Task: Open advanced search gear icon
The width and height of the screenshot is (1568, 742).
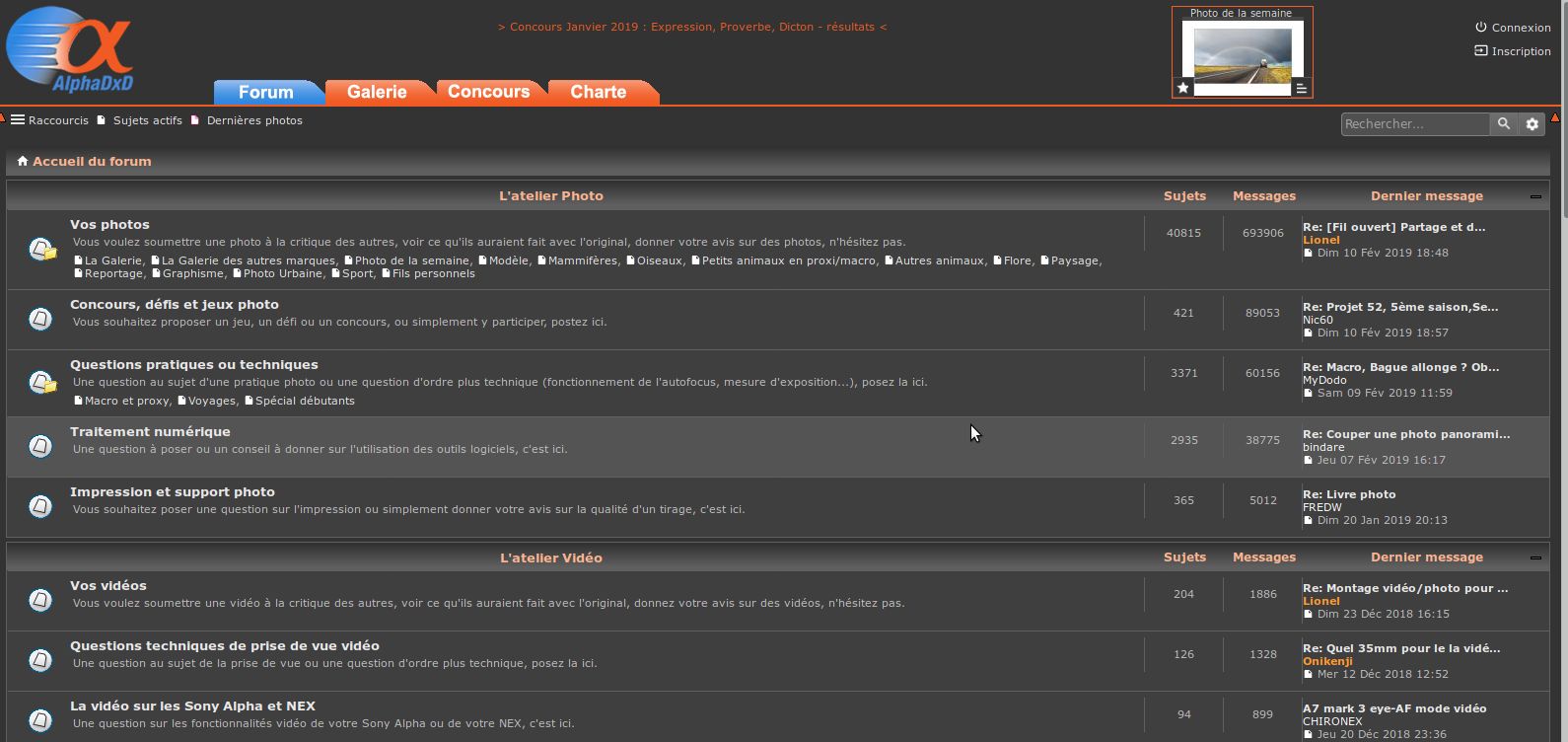Action: point(1532,123)
